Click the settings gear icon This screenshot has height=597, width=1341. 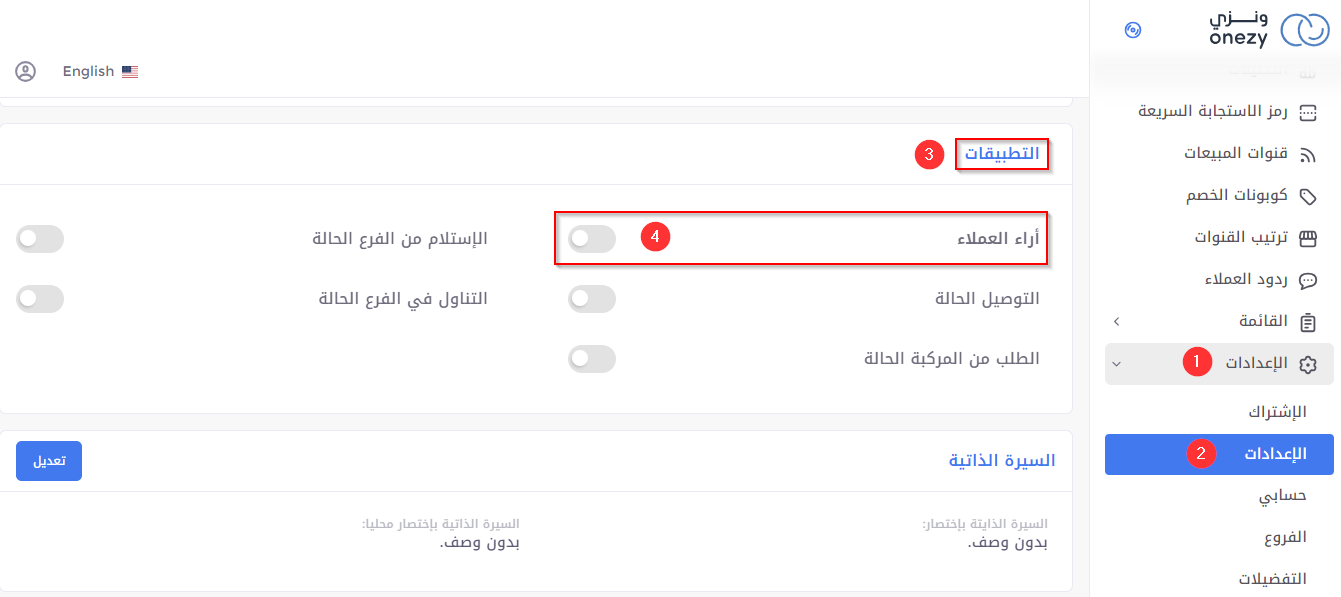click(1307, 365)
